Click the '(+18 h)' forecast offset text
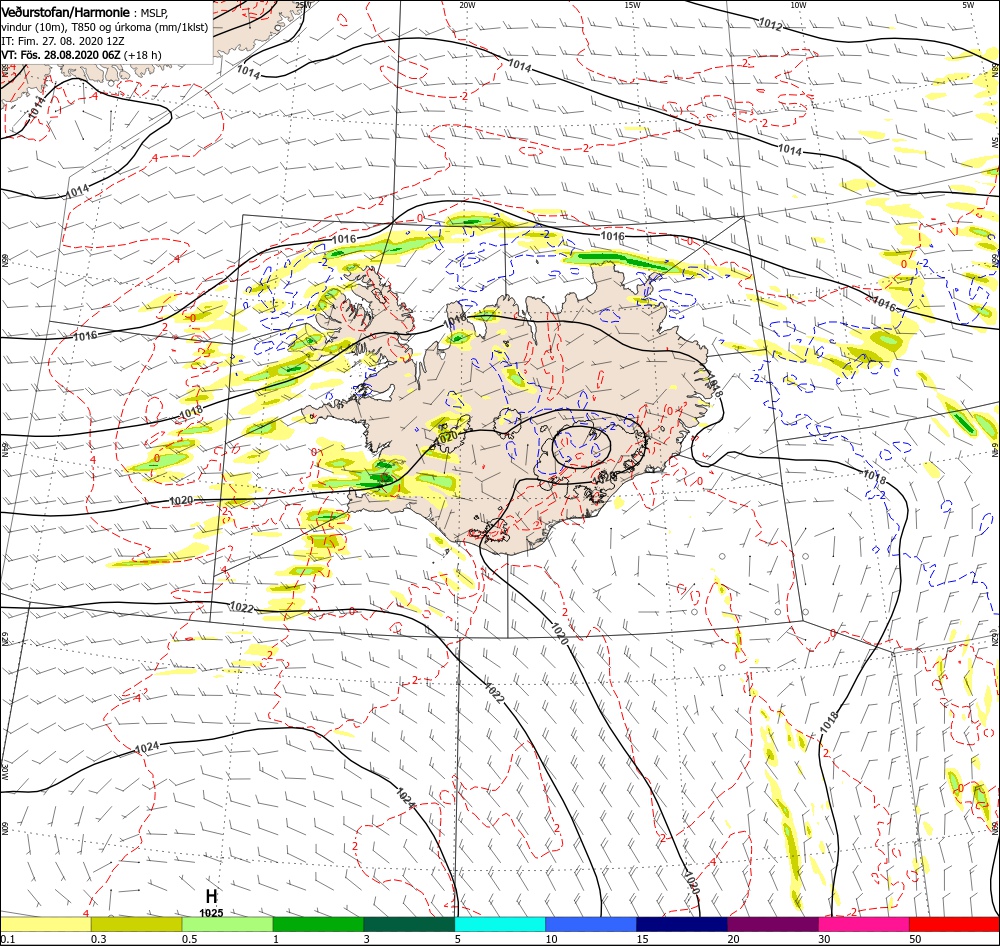This screenshot has width=1000, height=946. tap(143, 55)
